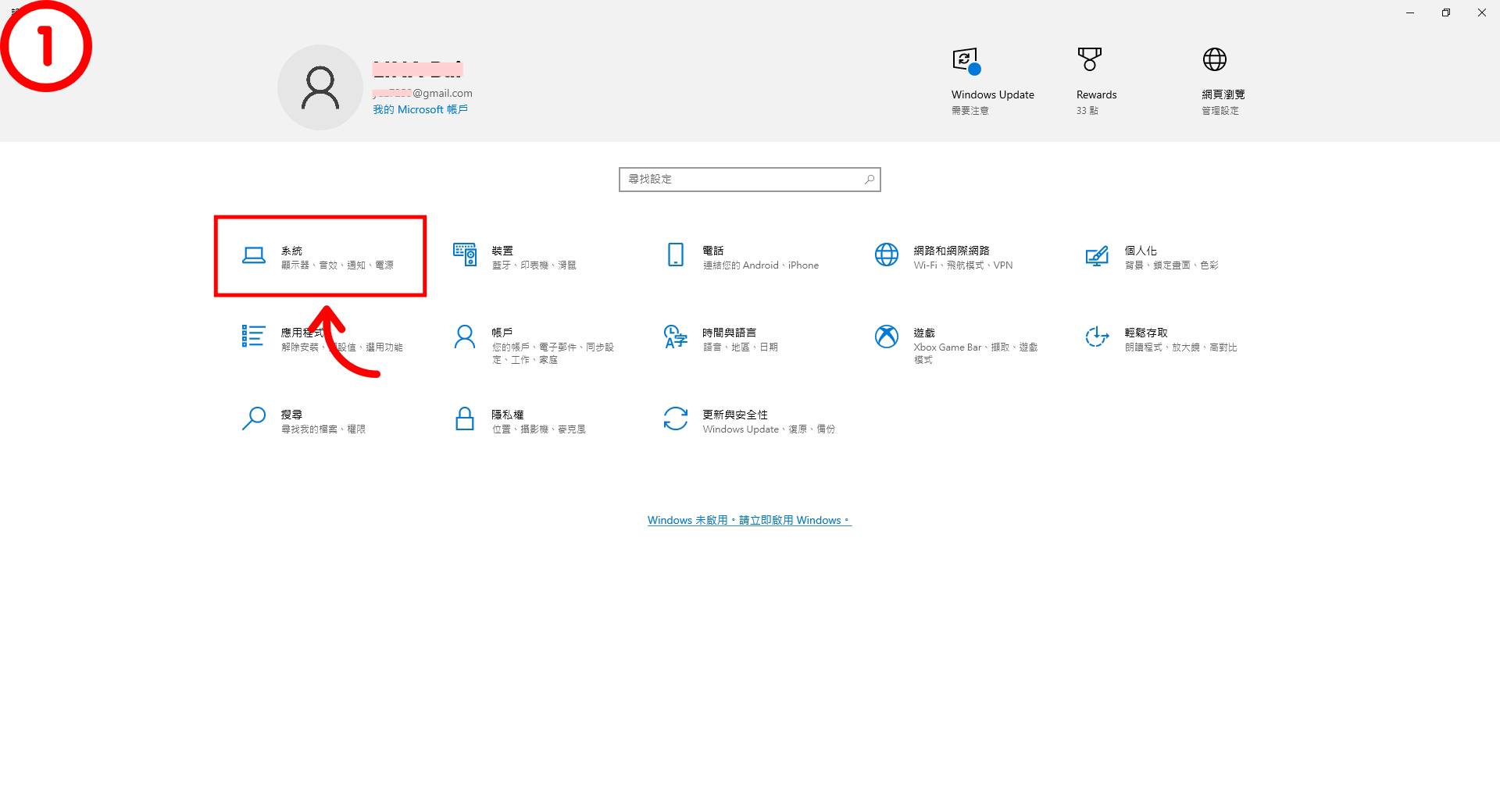Click the Xbox Game Bar description text
This screenshot has width=1500, height=812.
pos(976,353)
